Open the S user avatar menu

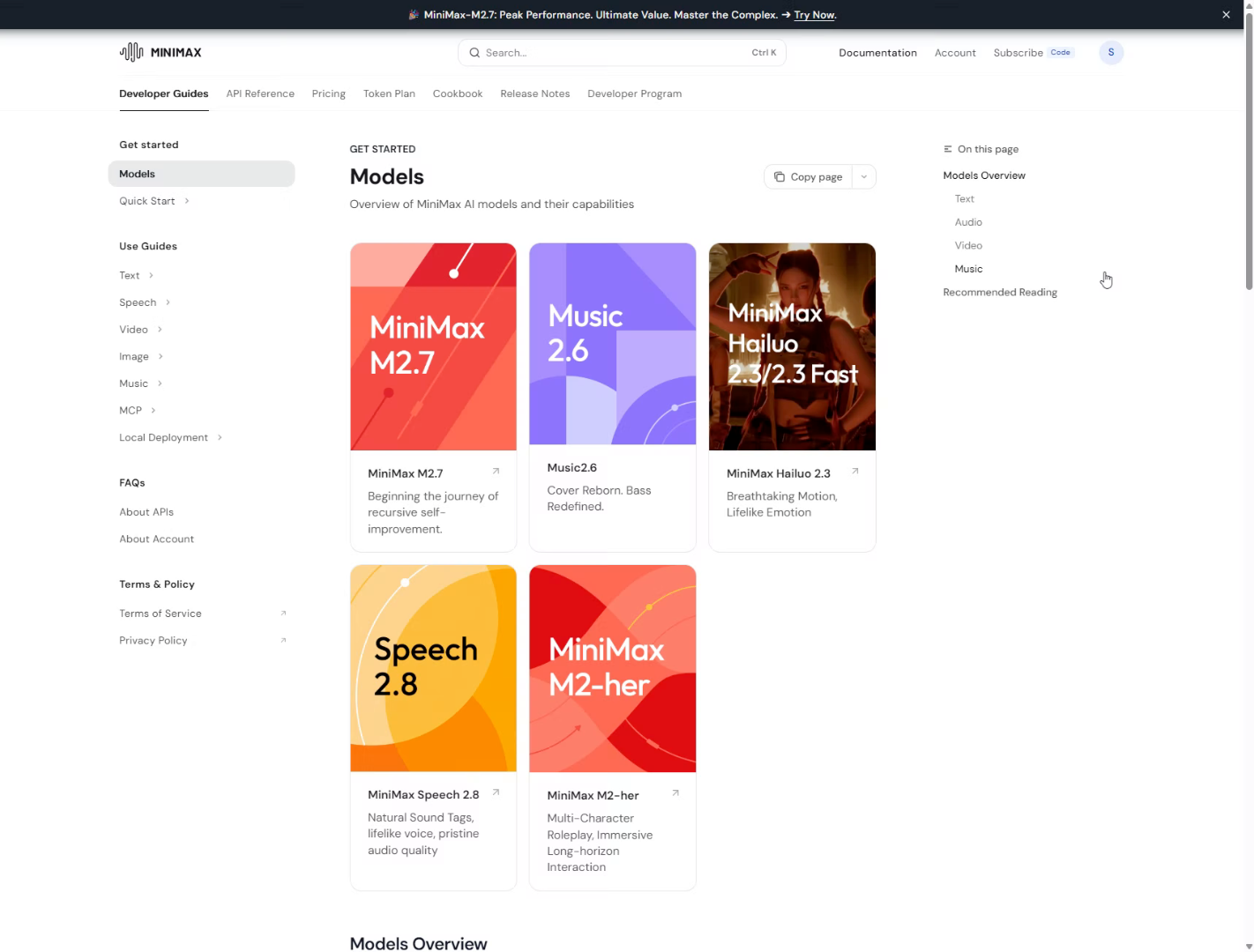[x=1111, y=53]
